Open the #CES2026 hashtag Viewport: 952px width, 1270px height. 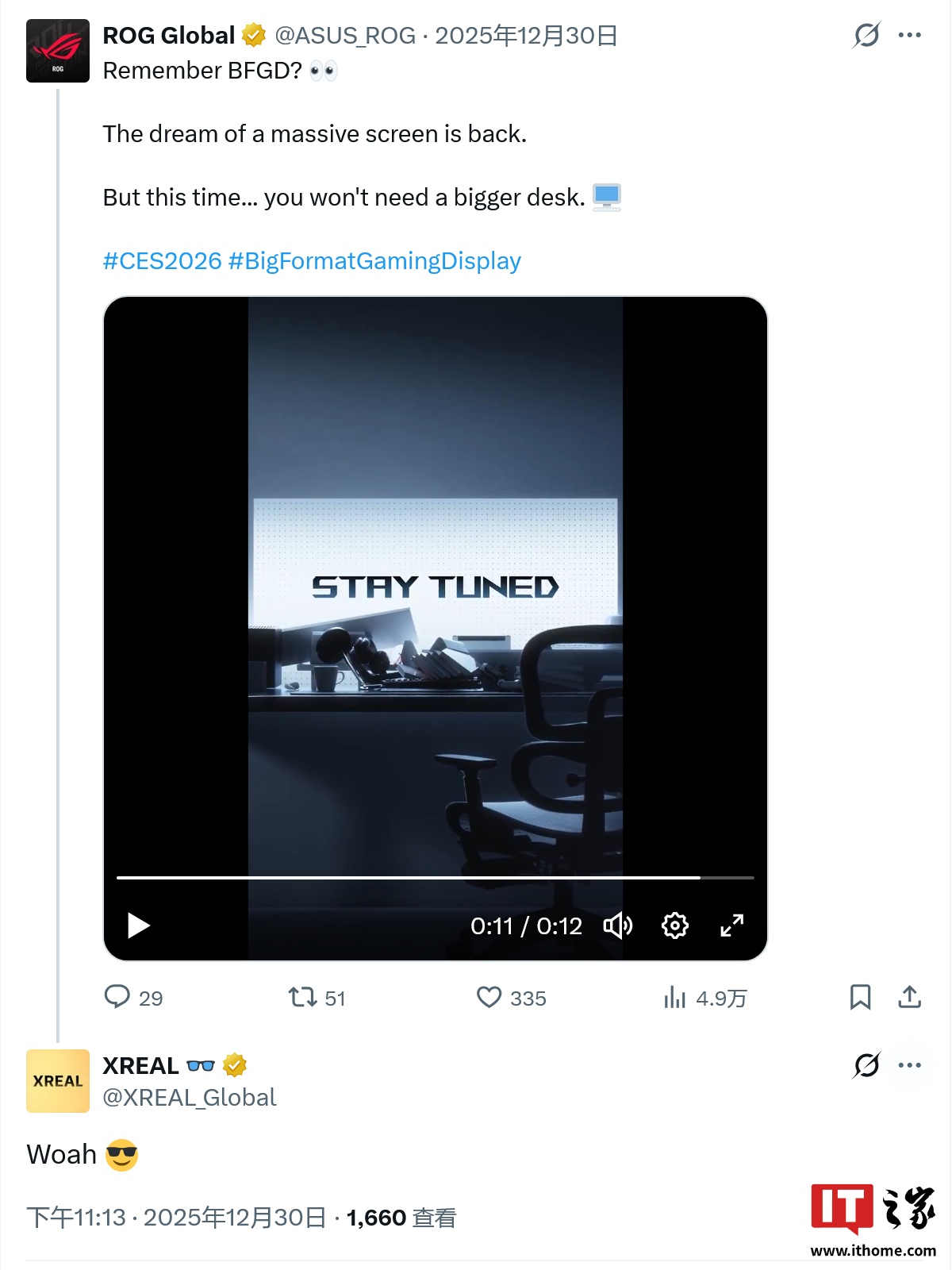[163, 261]
